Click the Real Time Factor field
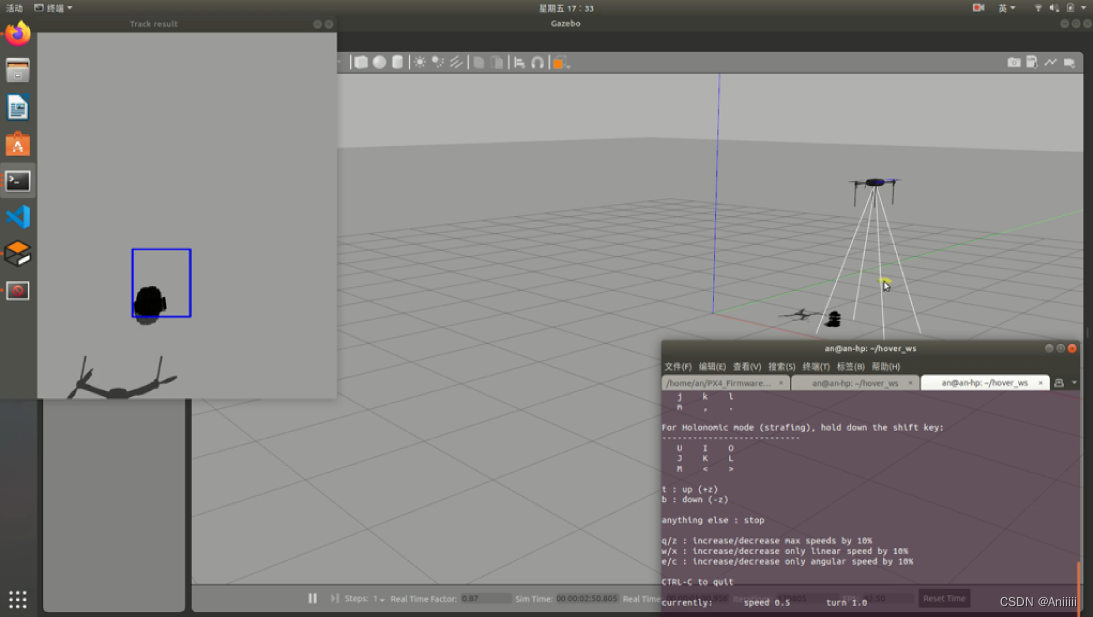This screenshot has height=617, width=1093. (x=486, y=598)
